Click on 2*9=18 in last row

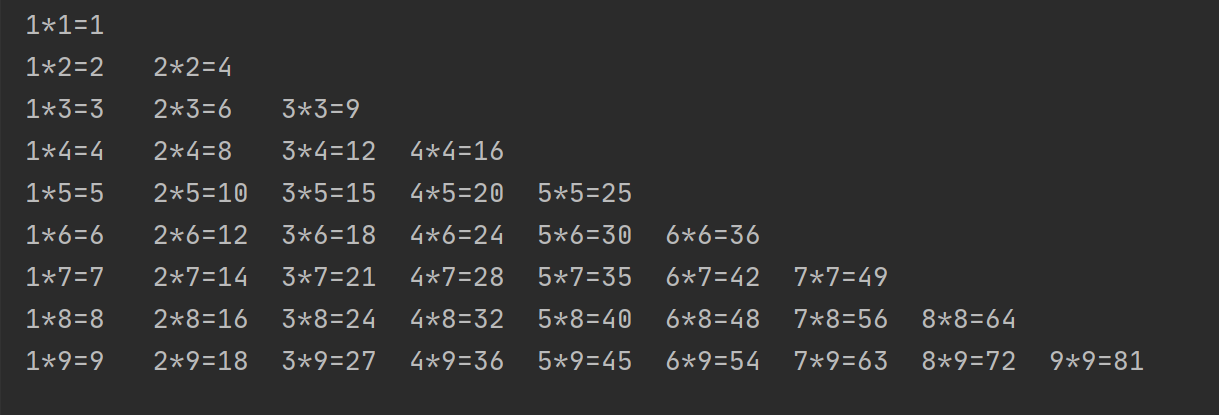click(201, 361)
